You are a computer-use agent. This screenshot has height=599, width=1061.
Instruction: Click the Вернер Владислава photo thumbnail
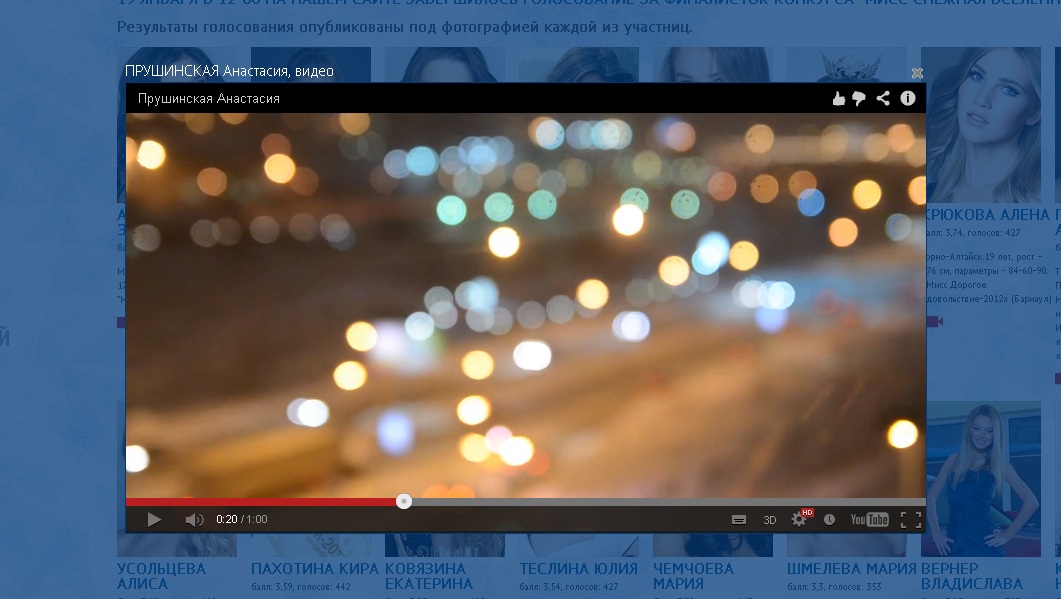(983, 479)
